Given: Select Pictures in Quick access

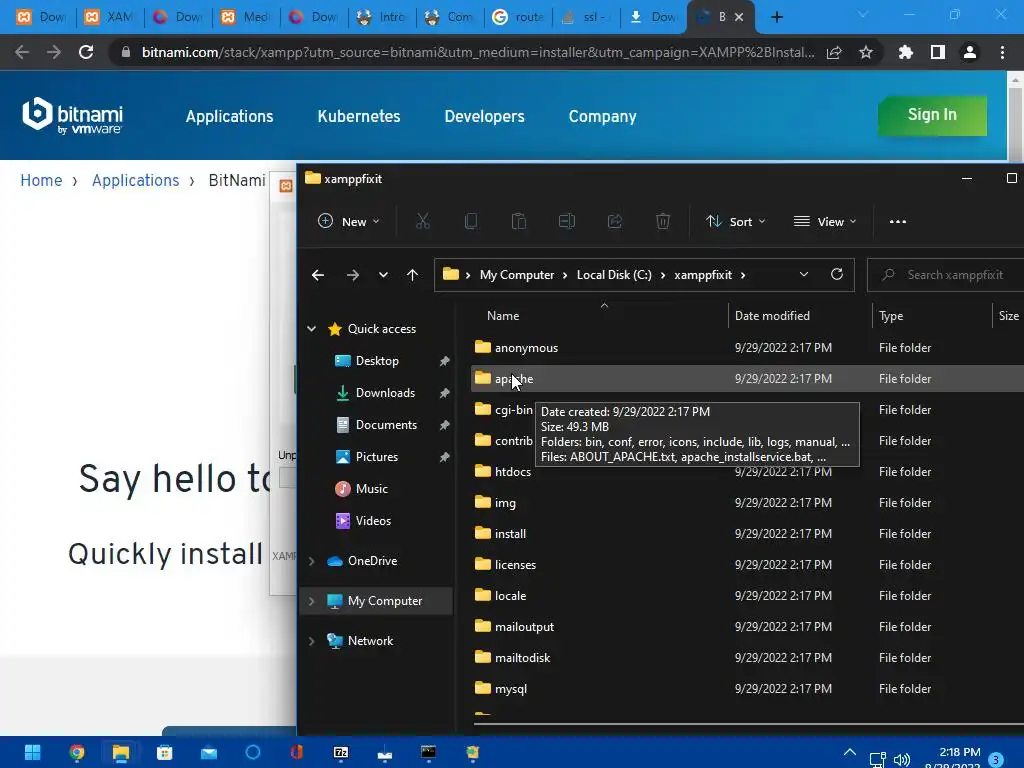Looking at the screenshot, I should [x=377, y=456].
